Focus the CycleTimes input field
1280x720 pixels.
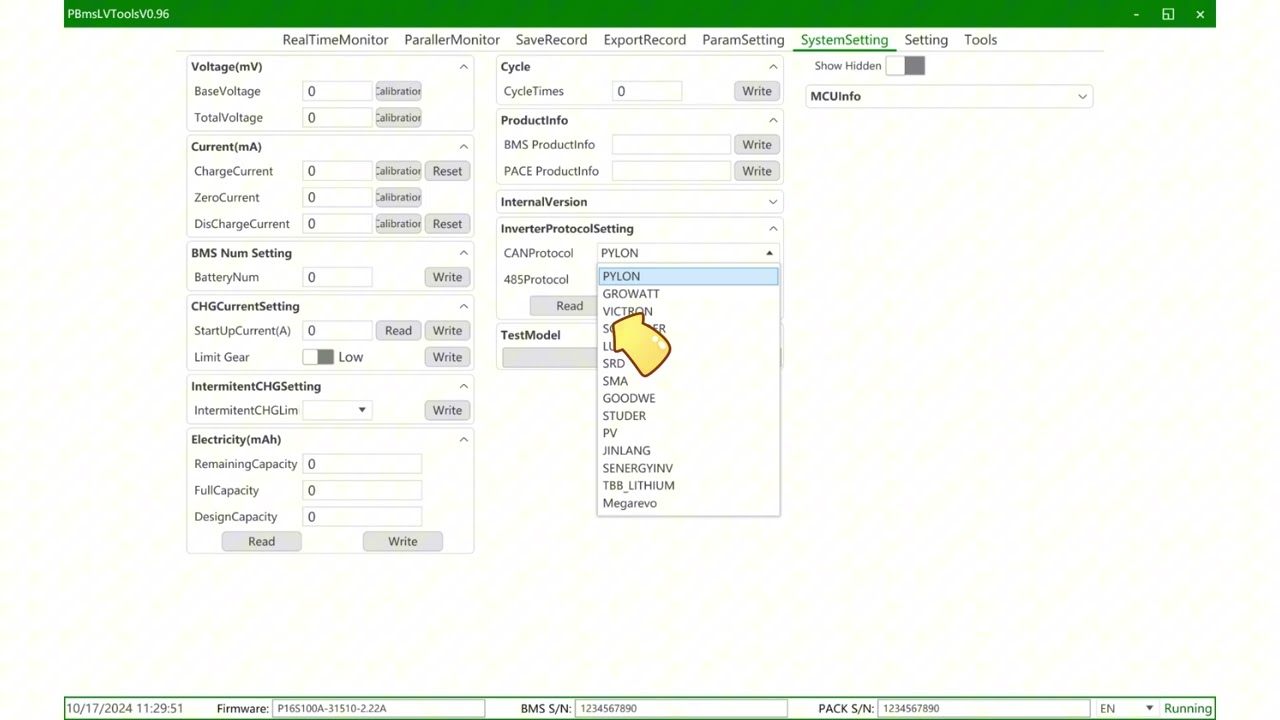click(647, 91)
